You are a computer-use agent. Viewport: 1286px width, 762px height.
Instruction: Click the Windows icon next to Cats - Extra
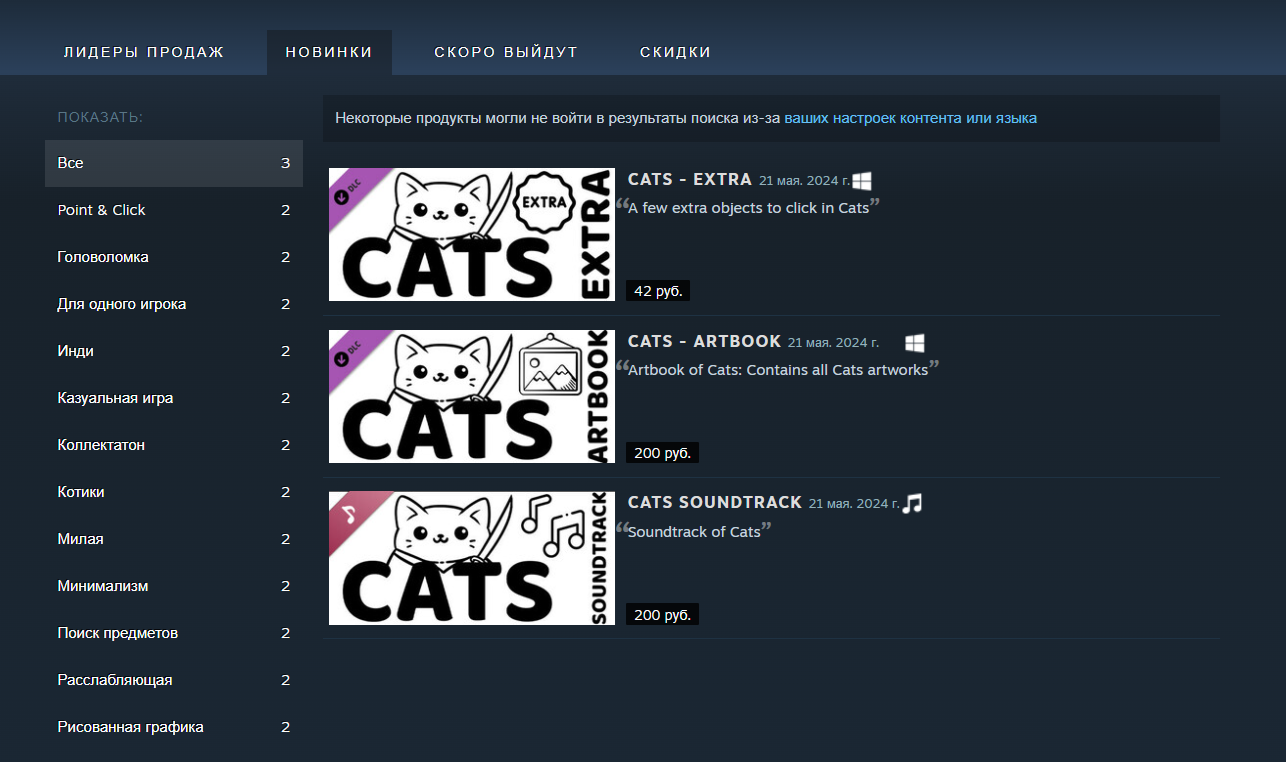click(x=862, y=181)
